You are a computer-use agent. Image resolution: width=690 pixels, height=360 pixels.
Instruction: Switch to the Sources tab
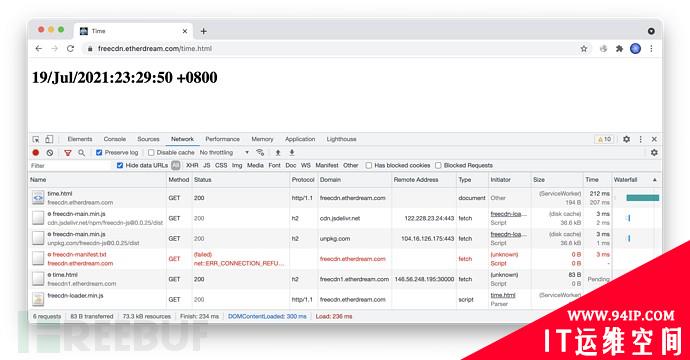tap(148, 139)
